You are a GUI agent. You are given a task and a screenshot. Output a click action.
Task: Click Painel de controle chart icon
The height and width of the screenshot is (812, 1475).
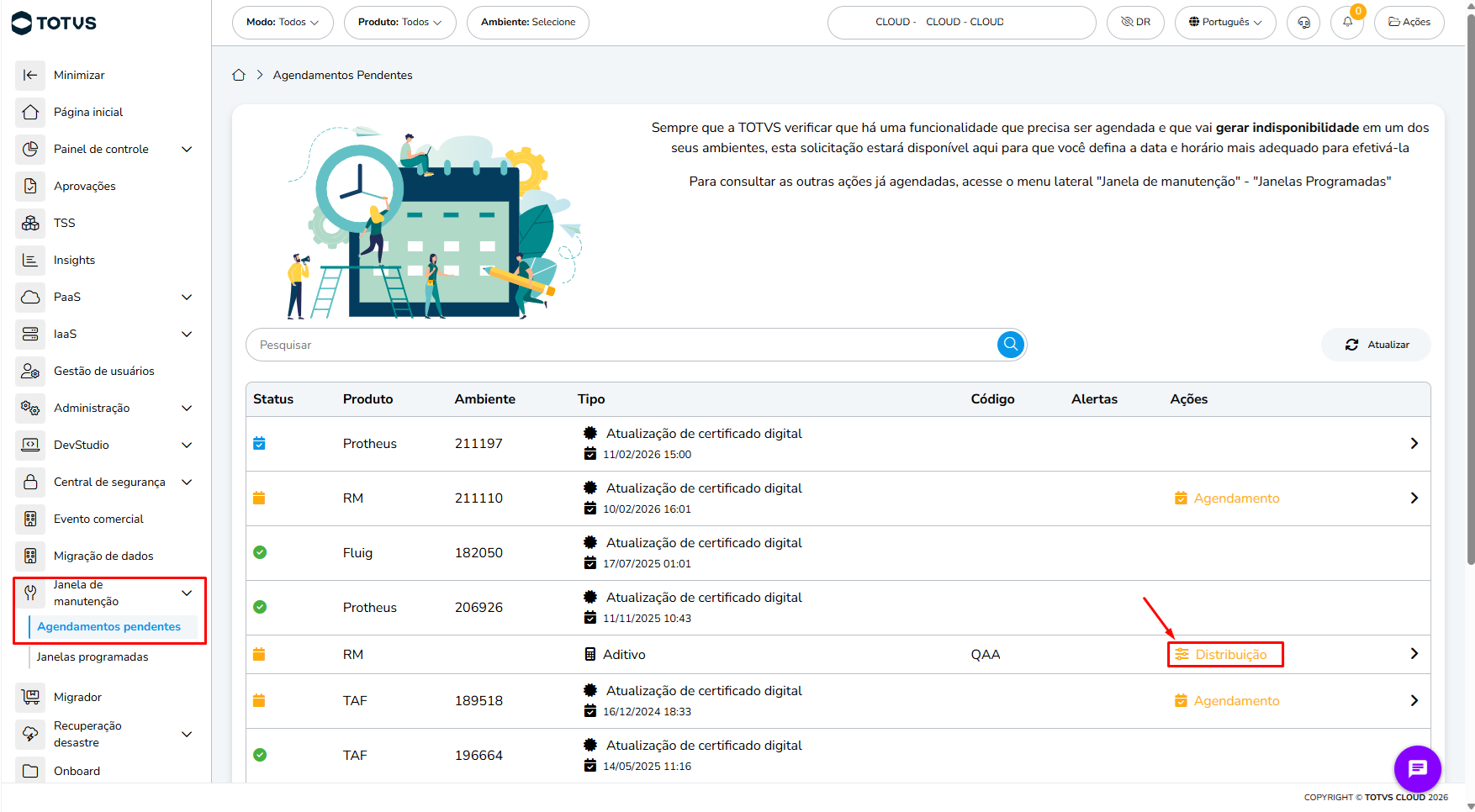point(30,149)
